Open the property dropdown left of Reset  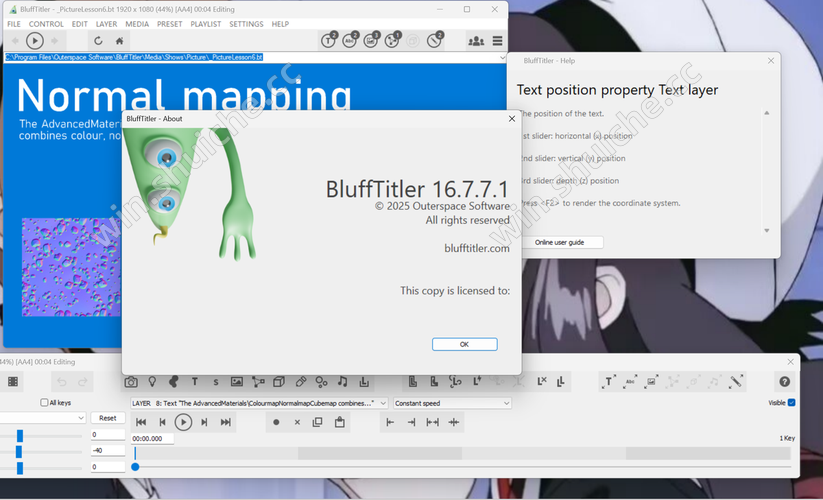click(x=42, y=418)
